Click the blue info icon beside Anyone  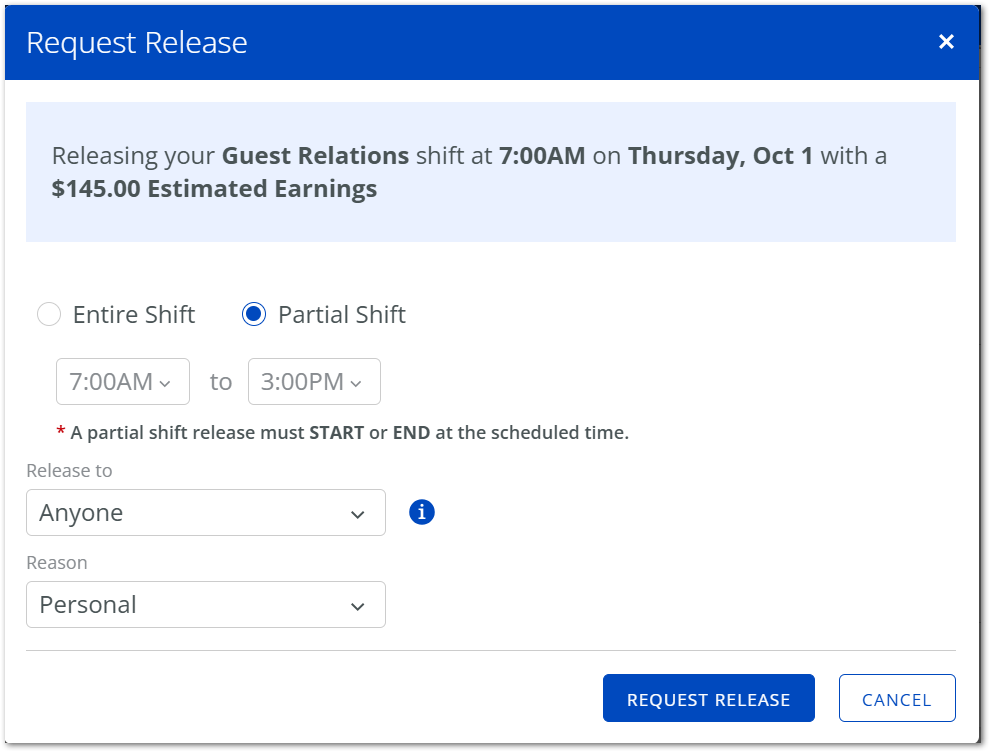(422, 512)
